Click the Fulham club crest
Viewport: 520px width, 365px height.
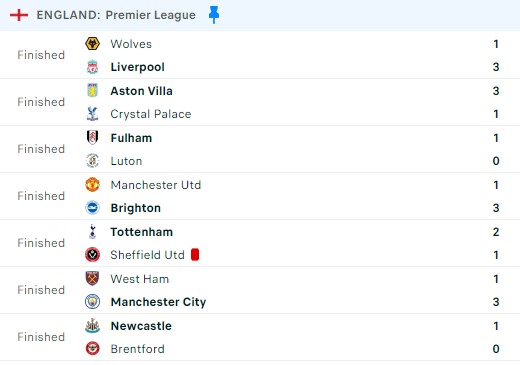click(x=92, y=138)
